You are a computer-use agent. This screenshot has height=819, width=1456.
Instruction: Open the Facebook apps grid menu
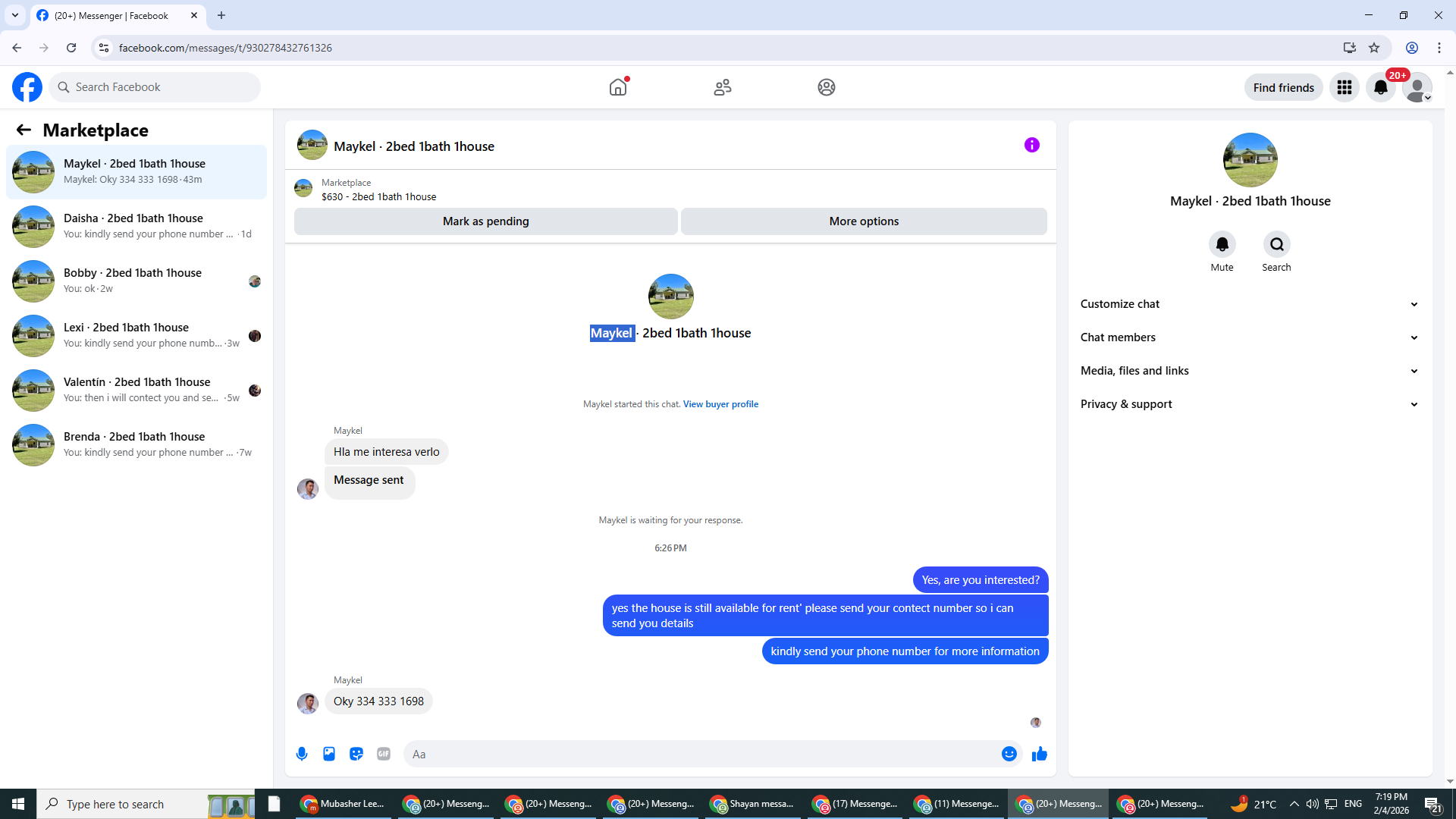pyautogui.click(x=1345, y=88)
